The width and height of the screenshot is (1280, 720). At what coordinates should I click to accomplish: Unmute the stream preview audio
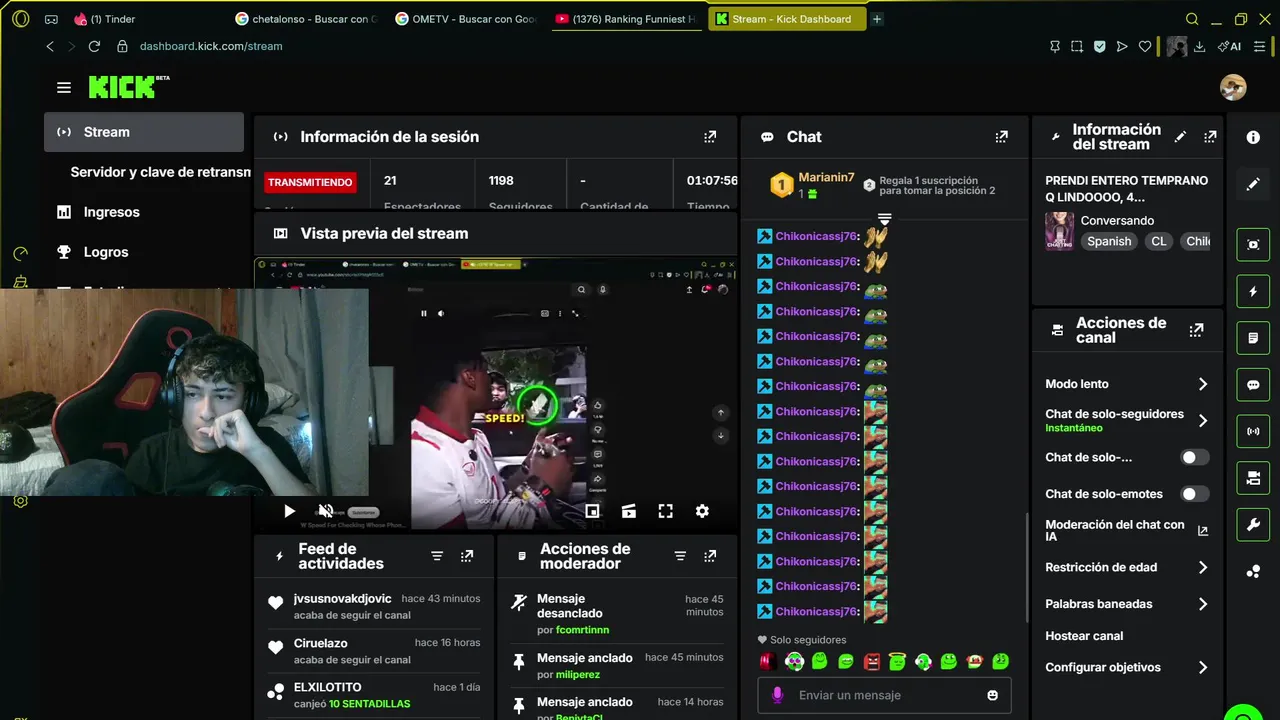pyautogui.click(x=325, y=511)
